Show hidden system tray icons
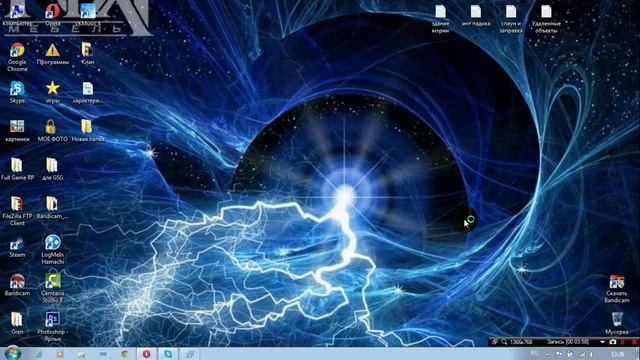 [547, 354]
